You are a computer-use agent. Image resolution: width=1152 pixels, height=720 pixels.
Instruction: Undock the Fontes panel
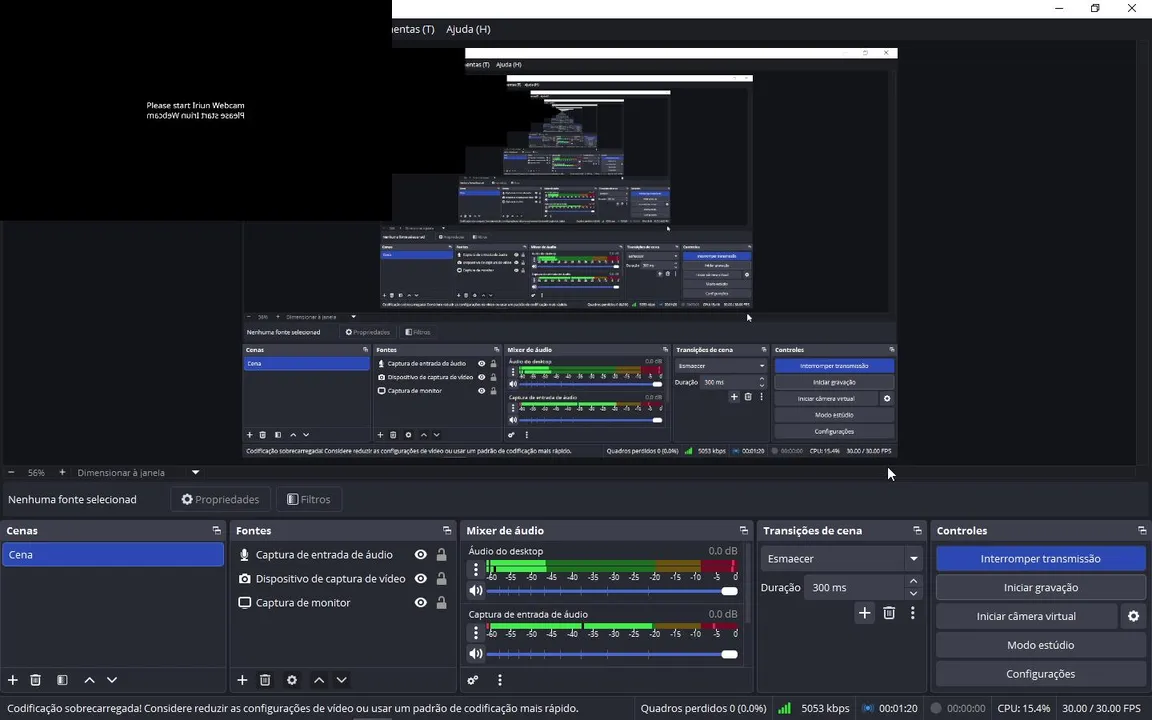(447, 530)
